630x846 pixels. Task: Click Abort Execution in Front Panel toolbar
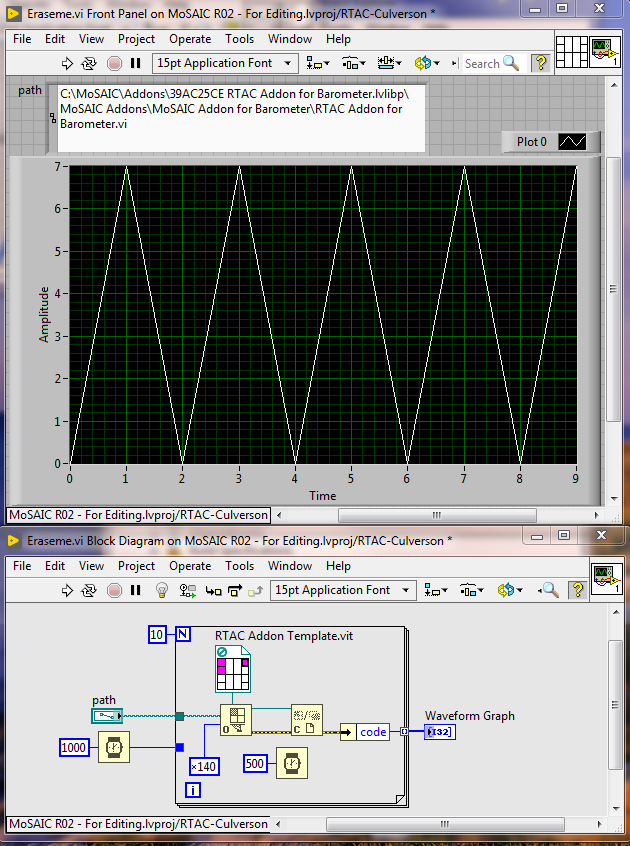coord(114,64)
